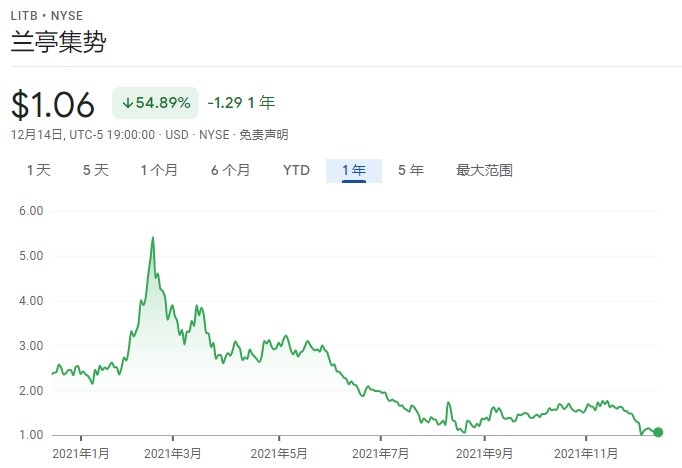
Task: Click the down arrow icon in percentage badge
Action: coord(127,103)
